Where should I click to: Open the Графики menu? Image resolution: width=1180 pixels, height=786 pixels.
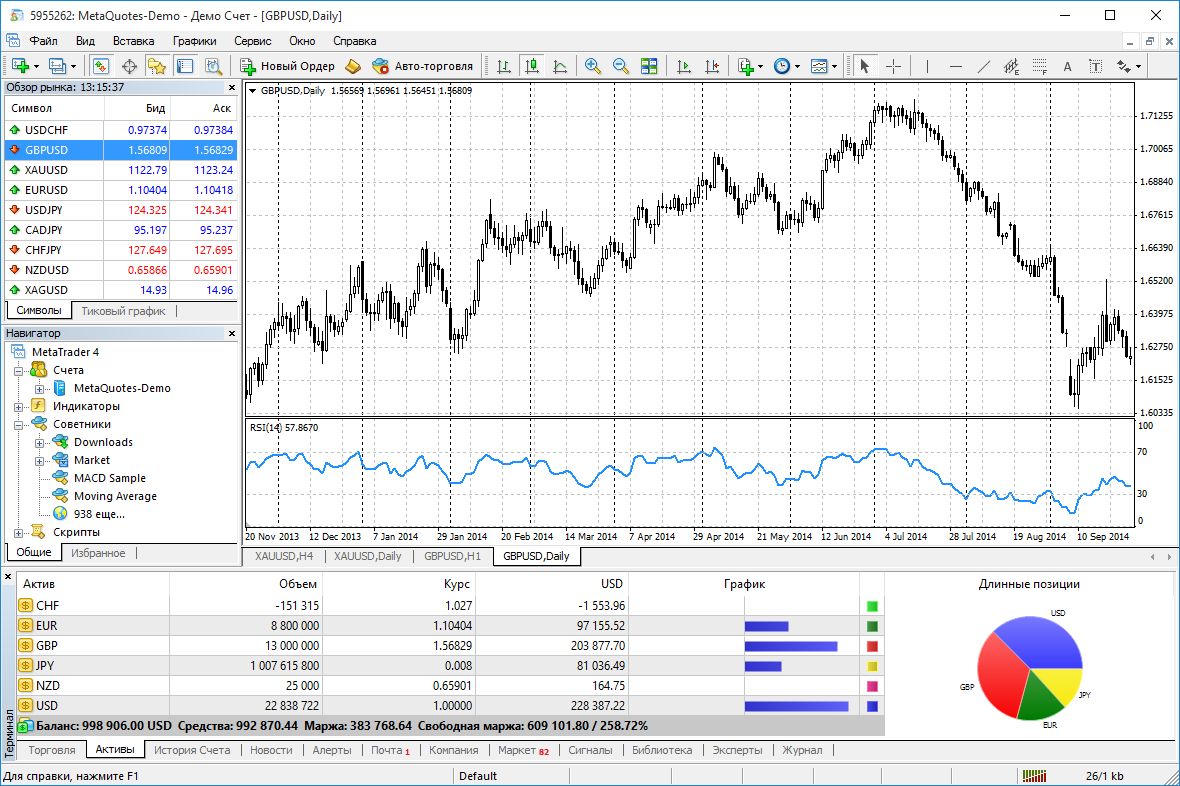coord(194,41)
